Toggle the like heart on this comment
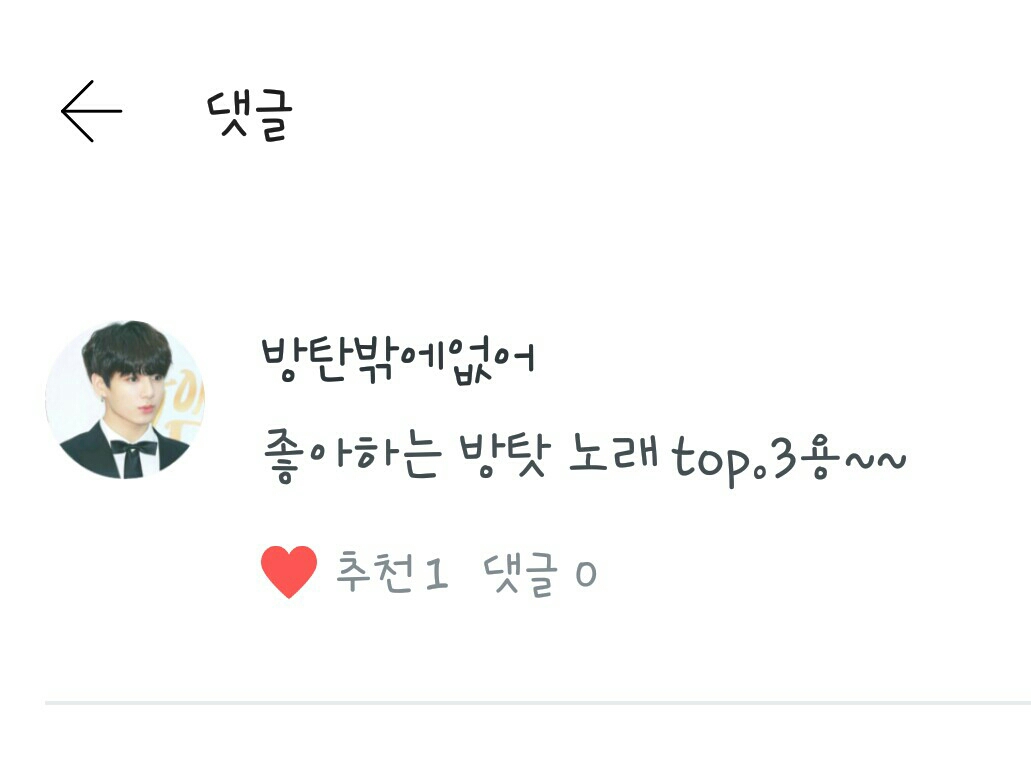 click(x=289, y=571)
